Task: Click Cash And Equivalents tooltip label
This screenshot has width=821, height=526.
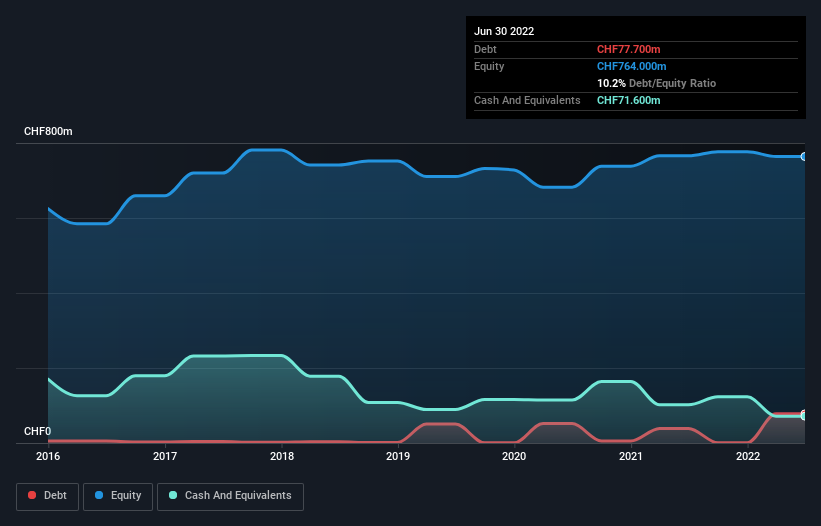Action: tap(527, 100)
